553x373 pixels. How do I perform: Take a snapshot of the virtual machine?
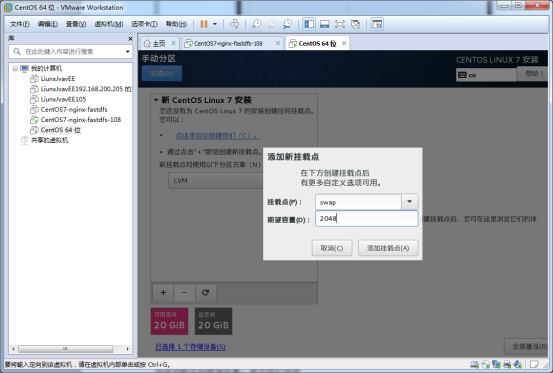(x=256, y=24)
